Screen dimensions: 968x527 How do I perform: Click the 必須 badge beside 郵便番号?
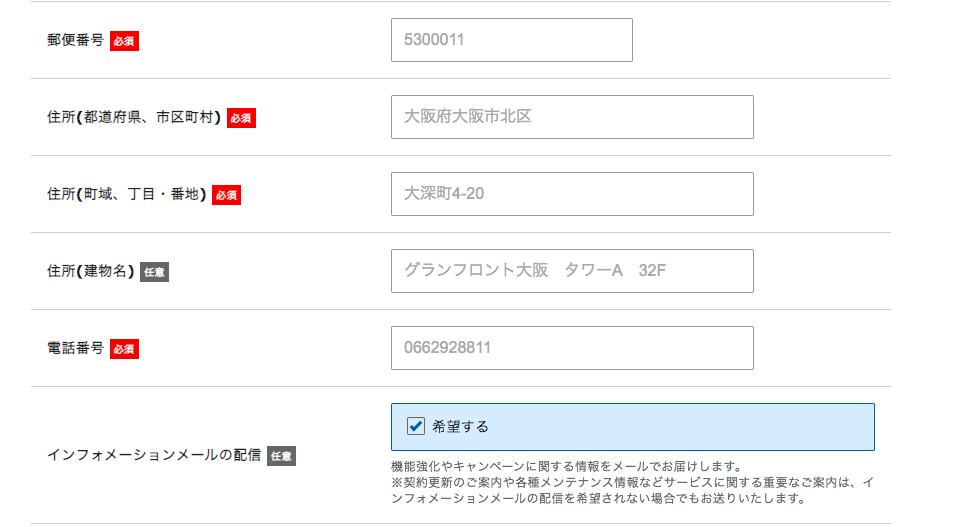pos(124,41)
